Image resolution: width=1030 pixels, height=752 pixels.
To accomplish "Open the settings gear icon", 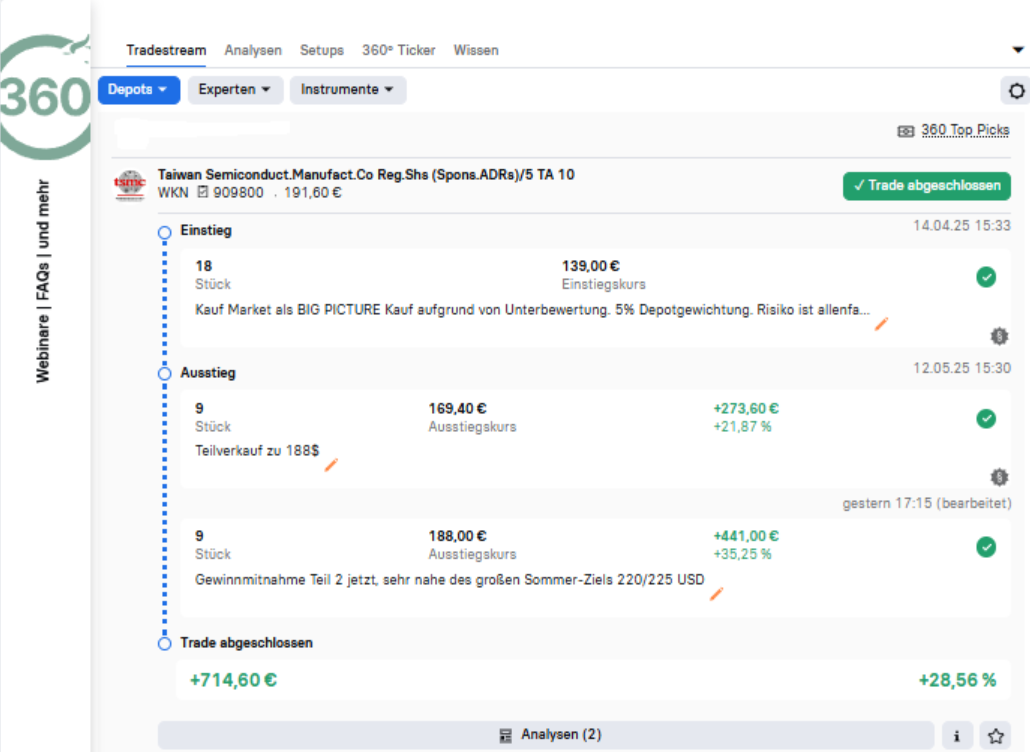I will point(1016,91).
